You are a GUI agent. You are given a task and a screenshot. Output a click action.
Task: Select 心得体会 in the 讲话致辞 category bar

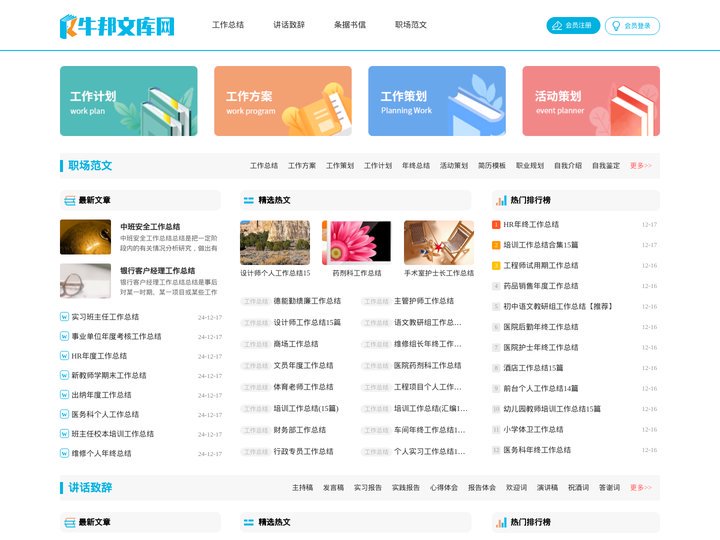[444, 488]
